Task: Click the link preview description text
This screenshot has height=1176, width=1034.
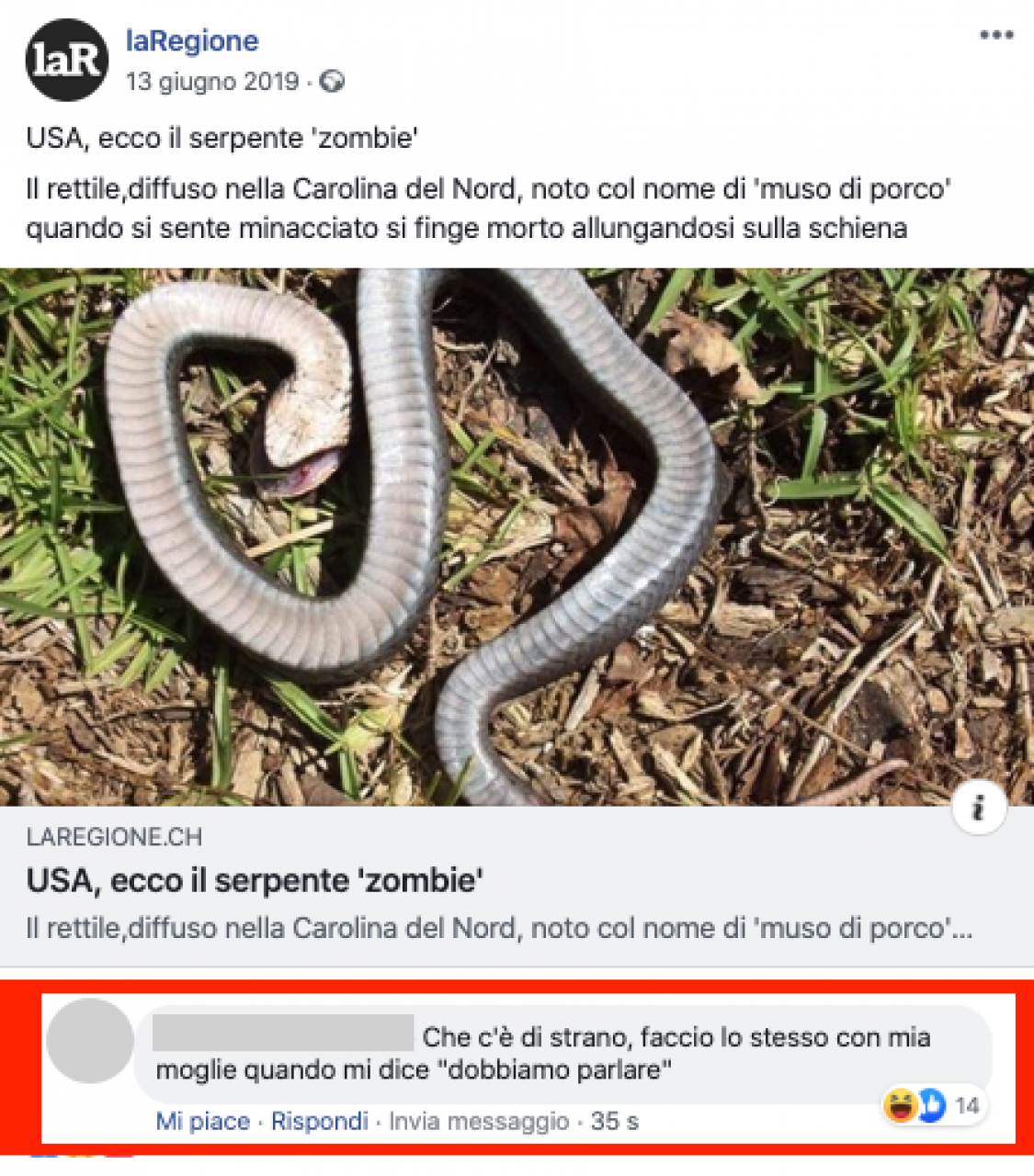Action: click(499, 929)
